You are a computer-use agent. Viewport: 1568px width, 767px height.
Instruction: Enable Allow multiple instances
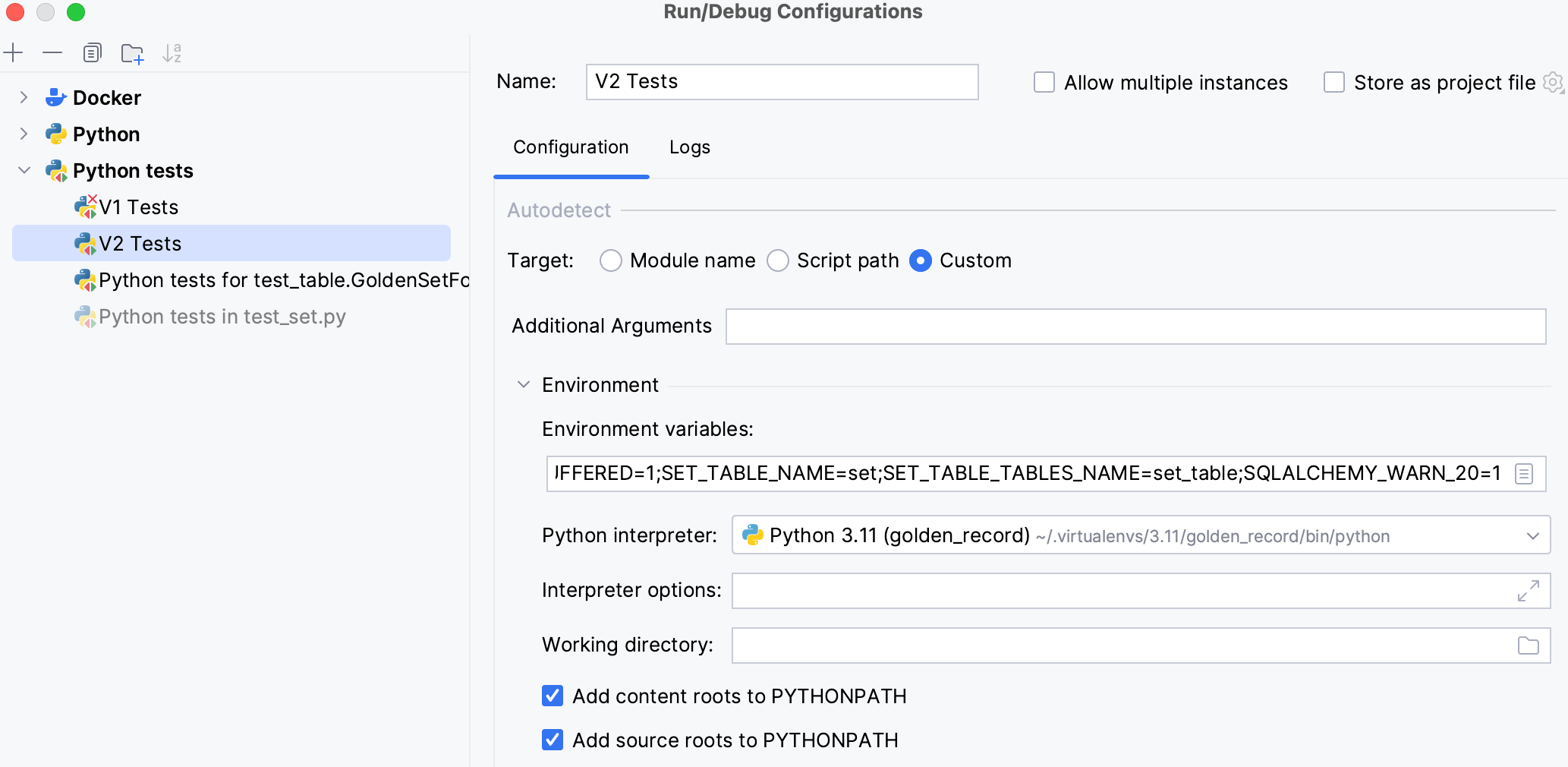pyautogui.click(x=1044, y=82)
